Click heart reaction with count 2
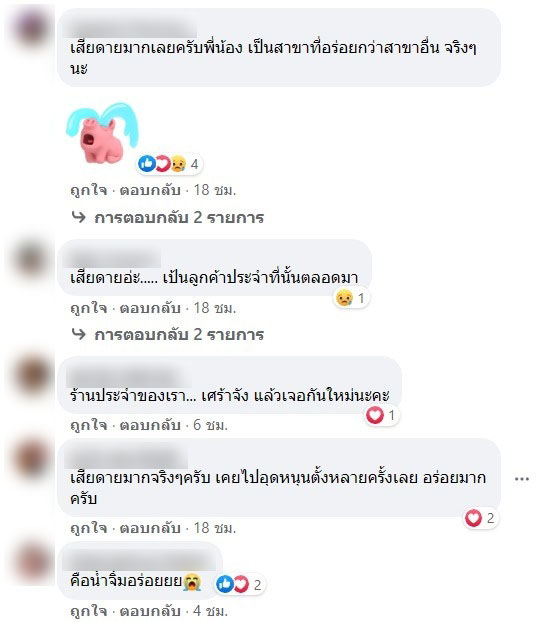The image size is (538, 622). click(480, 518)
